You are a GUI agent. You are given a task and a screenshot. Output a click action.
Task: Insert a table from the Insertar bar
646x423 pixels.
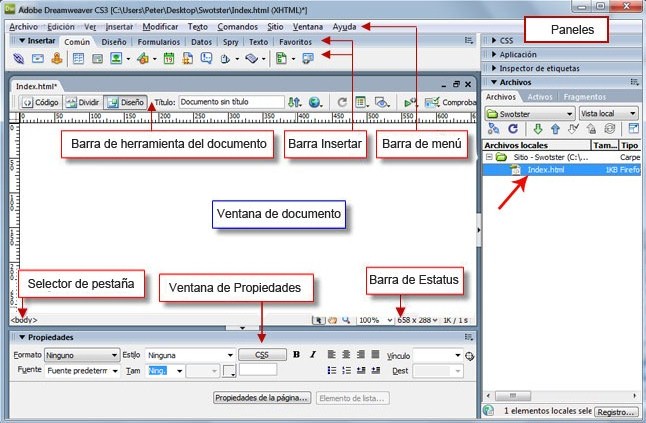(x=78, y=58)
